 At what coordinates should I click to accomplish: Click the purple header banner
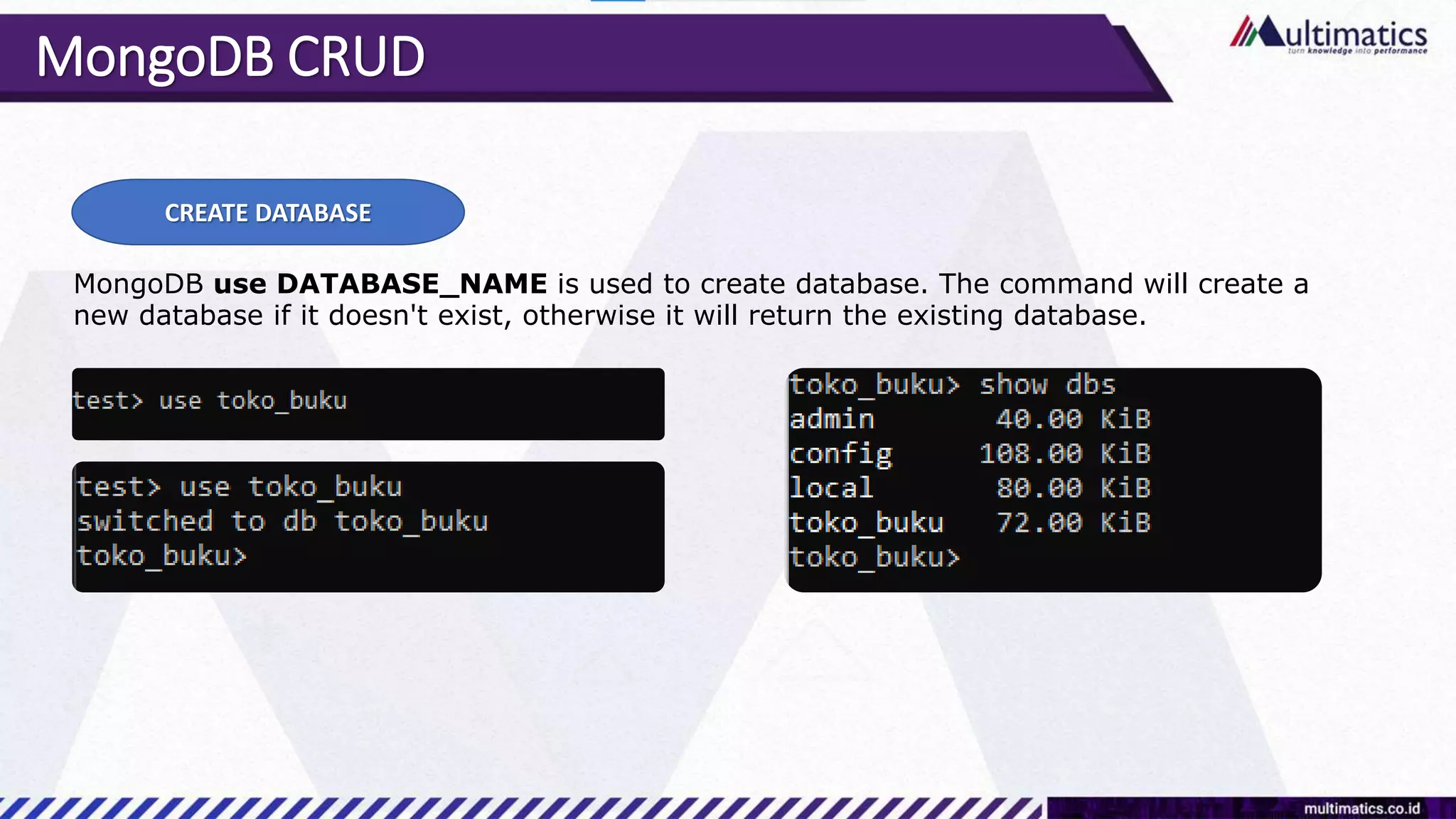coord(711,57)
